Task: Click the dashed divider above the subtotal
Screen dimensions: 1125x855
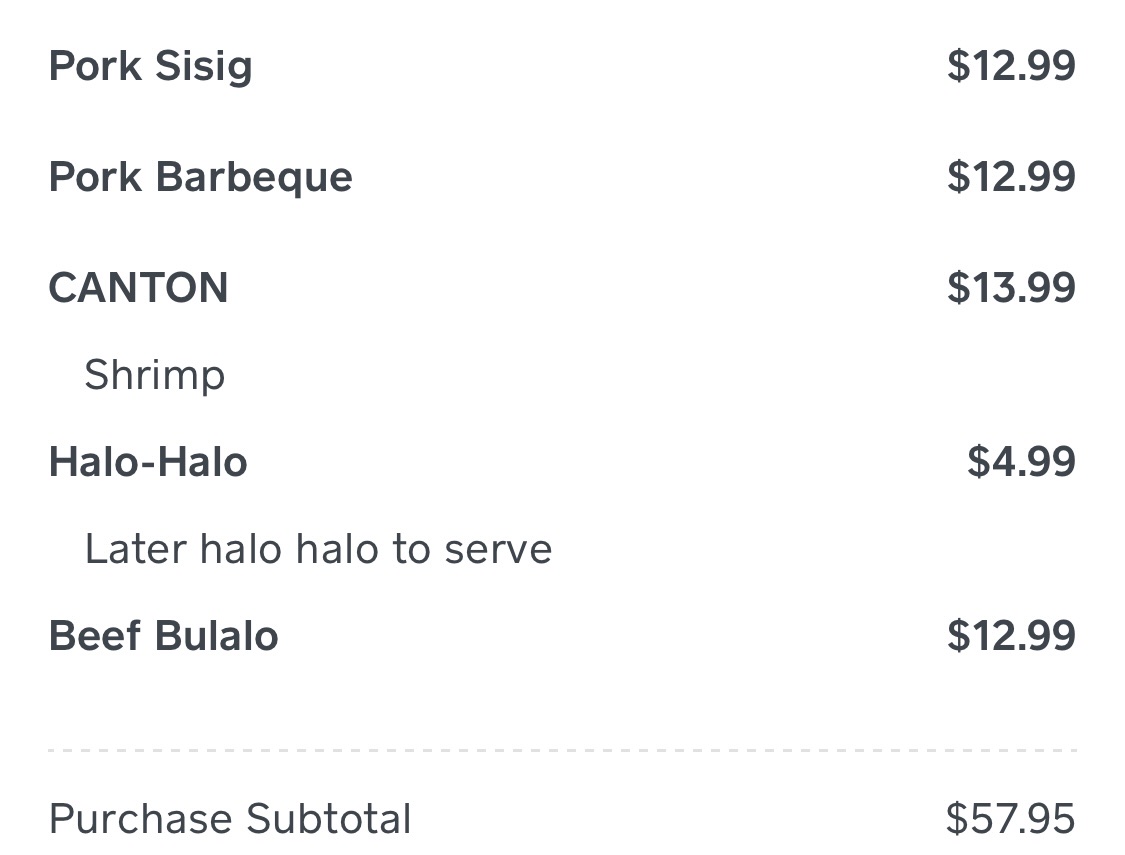Action: pos(562,749)
